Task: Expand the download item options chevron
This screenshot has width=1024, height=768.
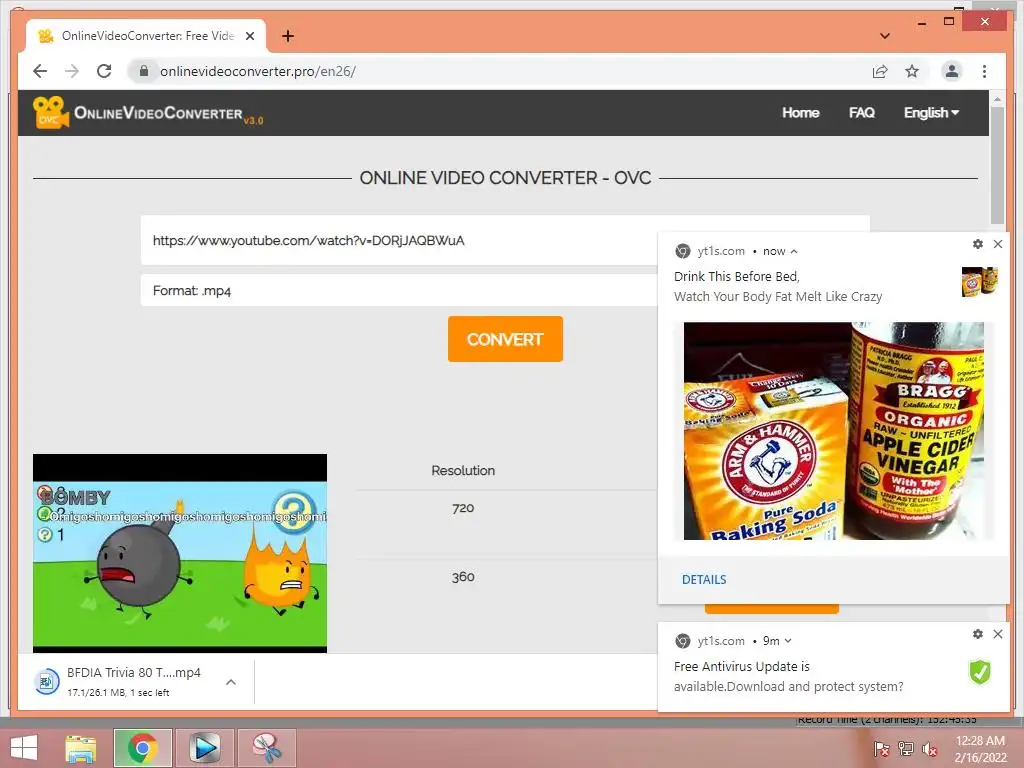Action: pyautogui.click(x=231, y=682)
